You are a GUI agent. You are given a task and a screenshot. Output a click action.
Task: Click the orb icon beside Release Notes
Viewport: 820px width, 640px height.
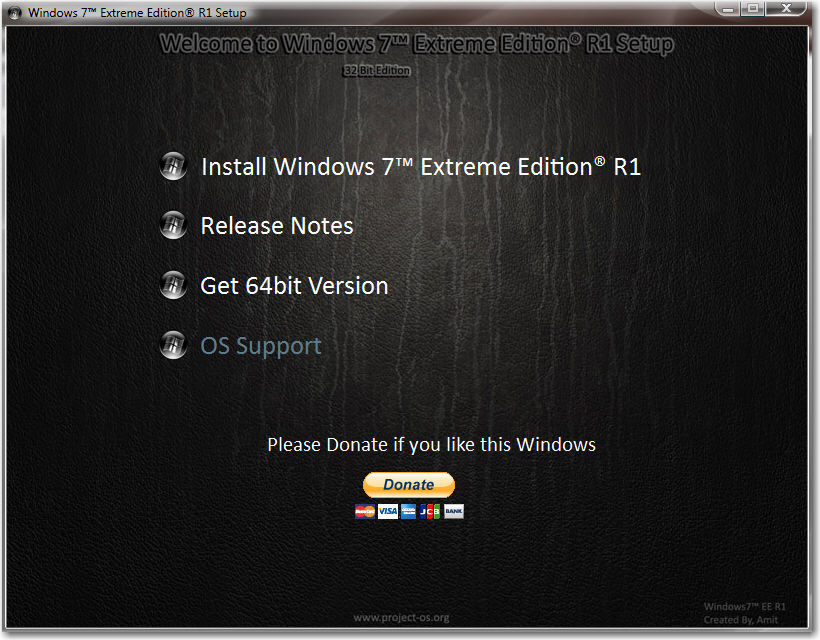tap(173, 225)
